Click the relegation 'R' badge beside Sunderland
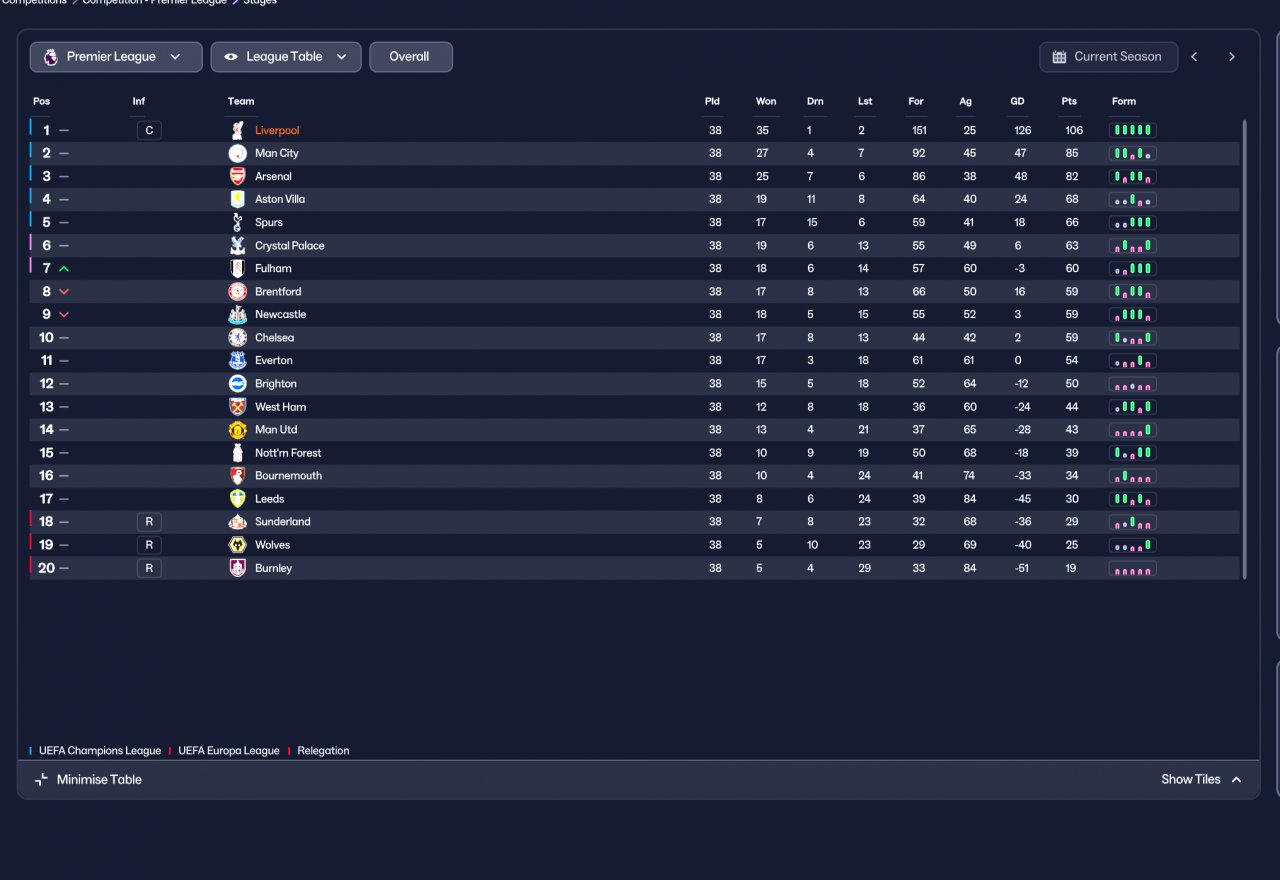The image size is (1280, 880). point(149,522)
